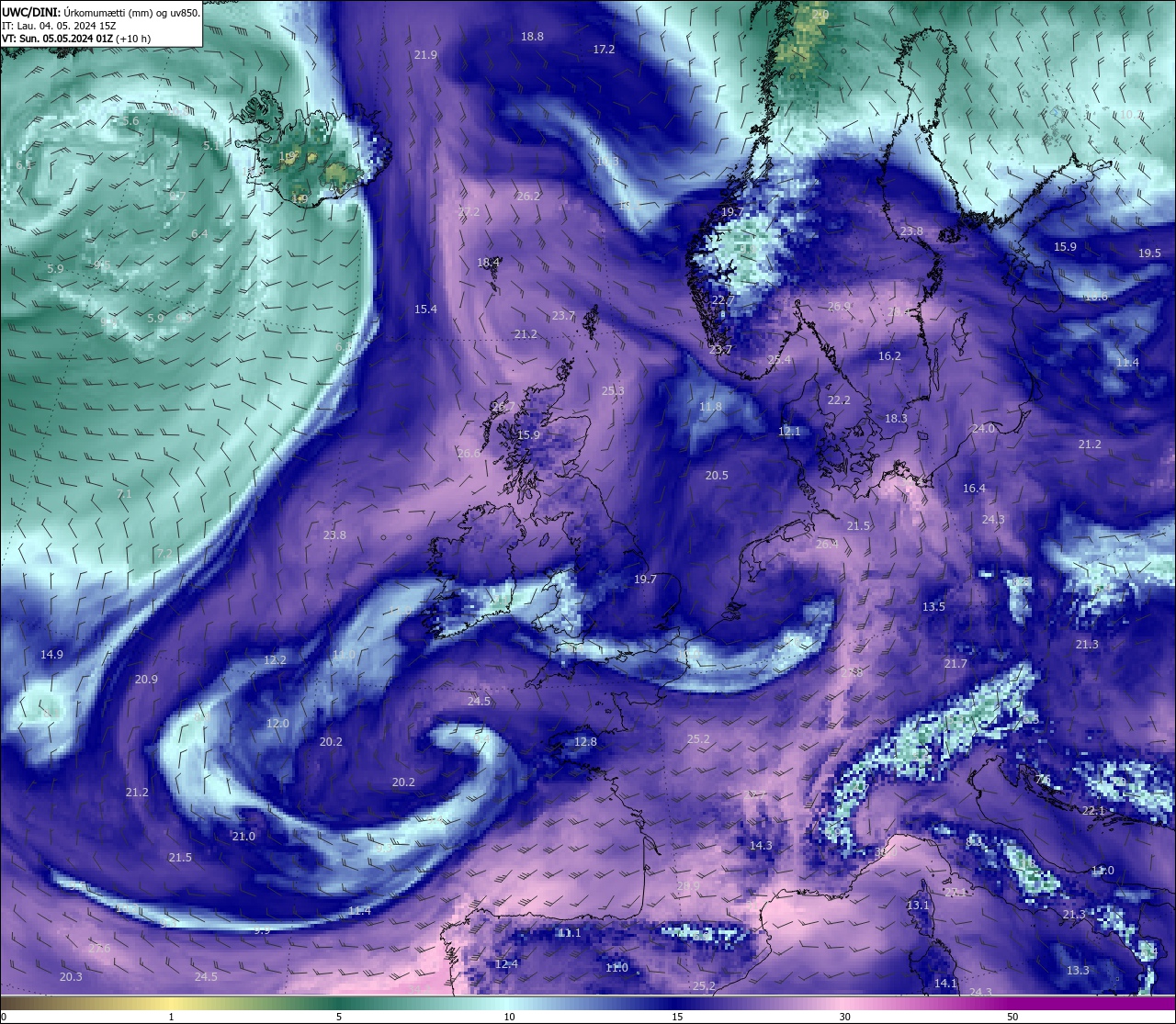
Task: Select the 25.4 value label
Action: click(779, 360)
